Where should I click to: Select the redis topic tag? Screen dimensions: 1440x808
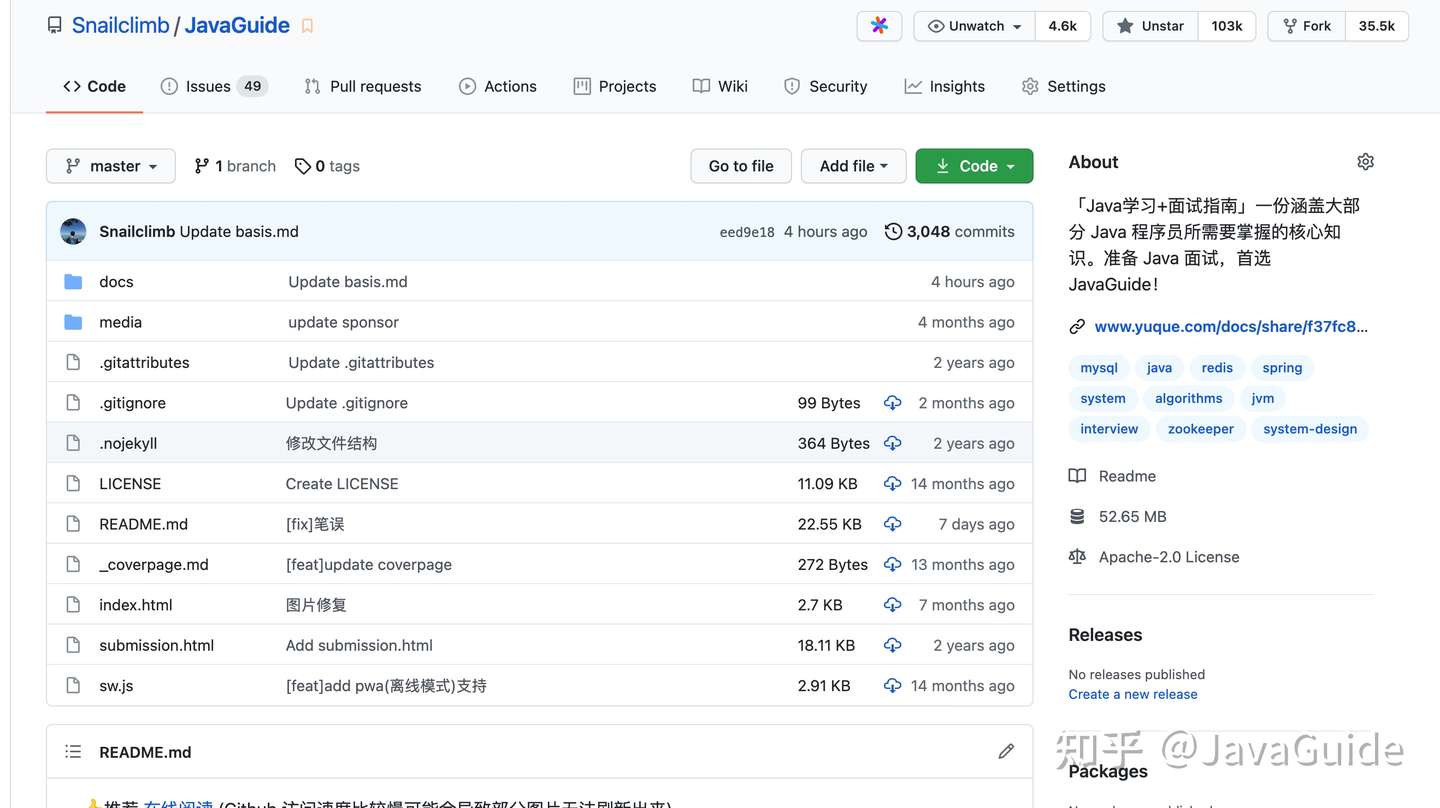[x=1217, y=368]
